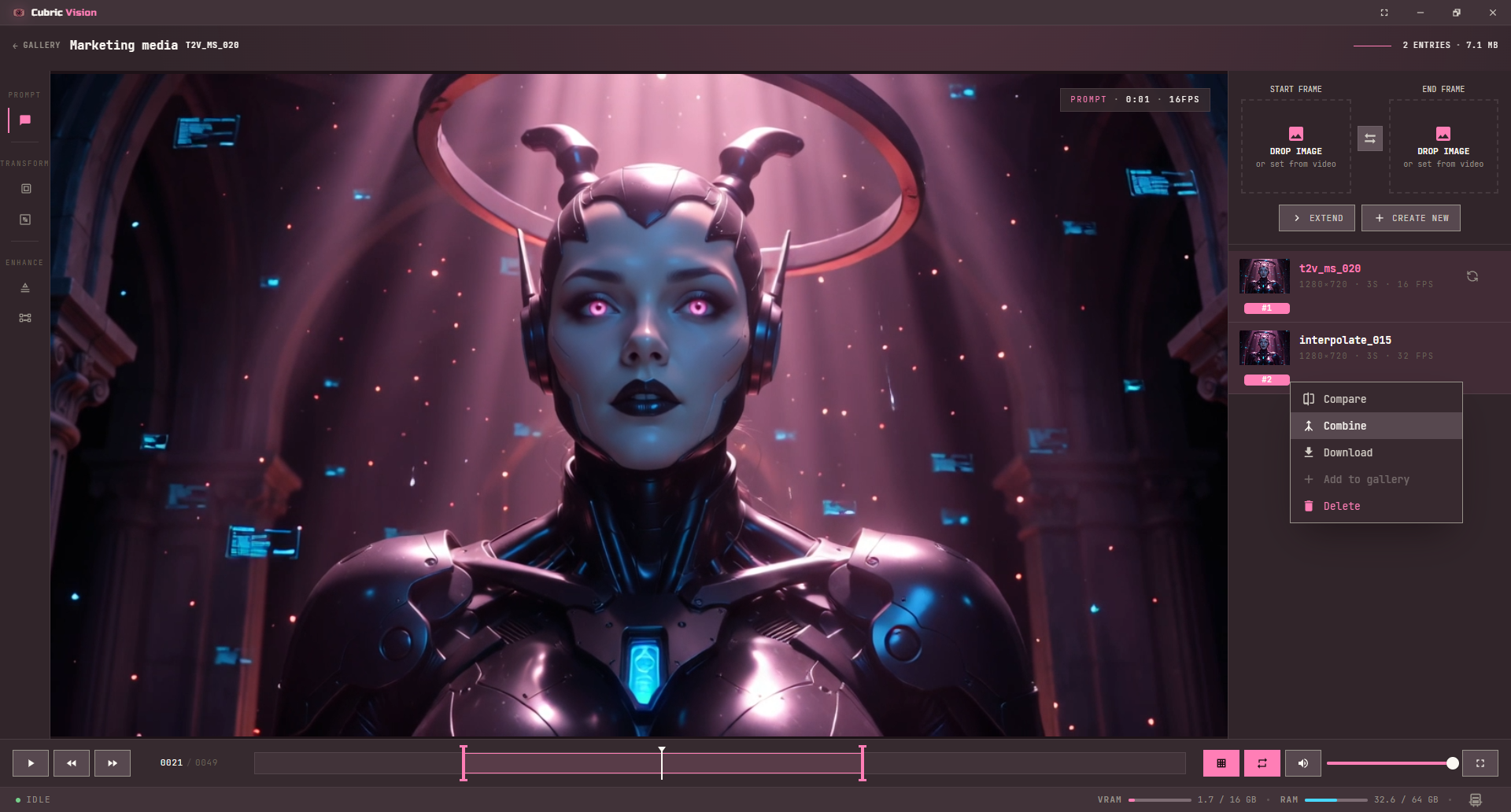This screenshot has width=1511, height=812.
Task: Choose Download from the context menu
Action: [x=1376, y=452]
